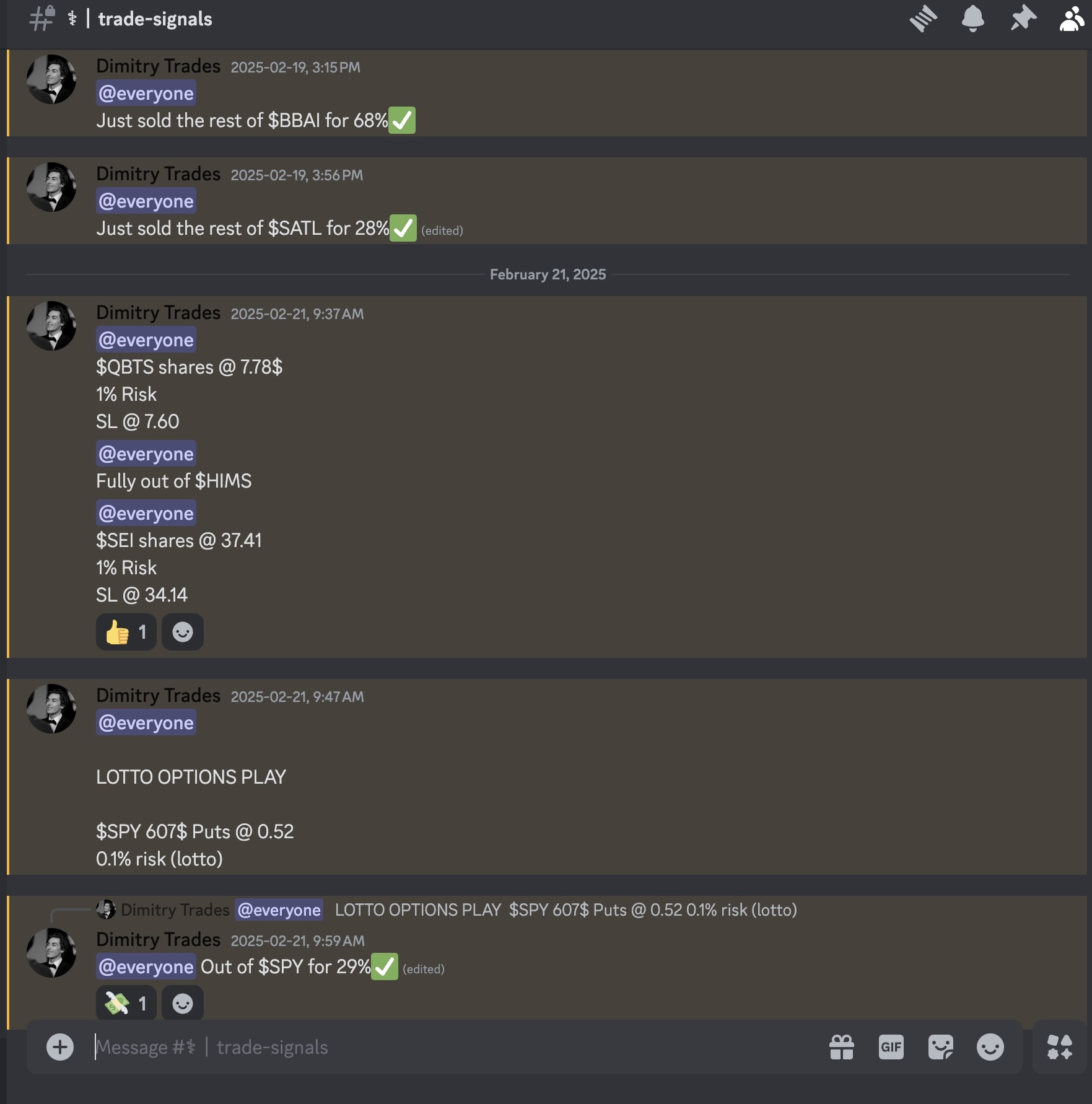Open the threads icon in channel header

click(923, 19)
